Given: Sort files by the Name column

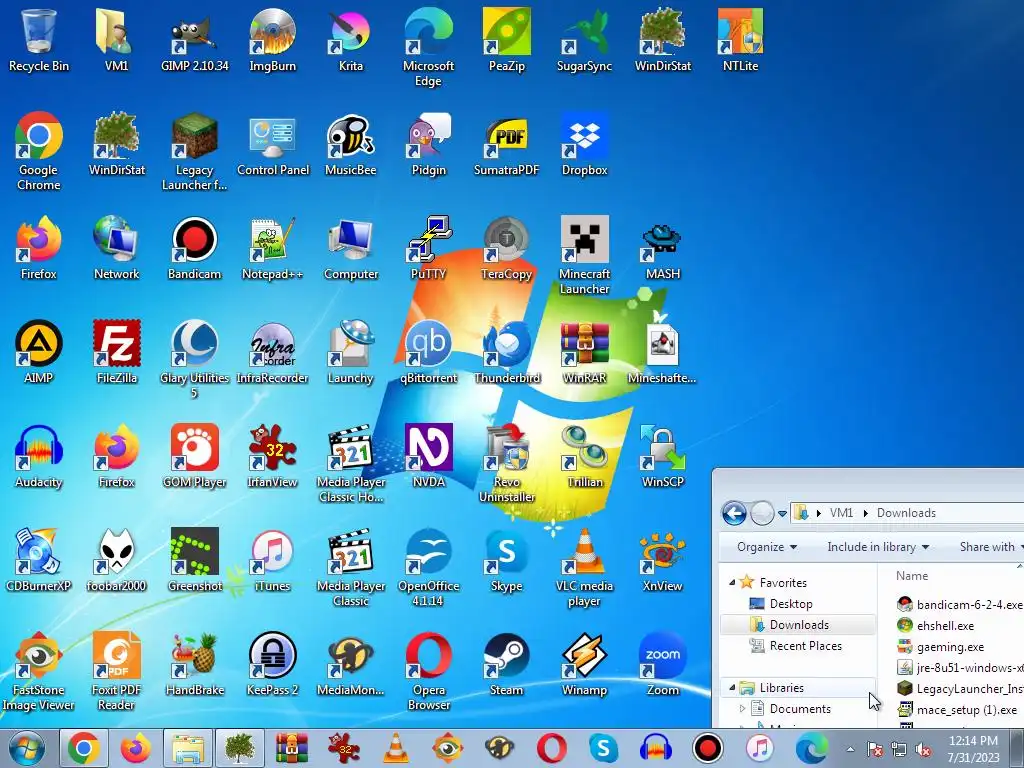Looking at the screenshot, I should pyautogui.click(x=912, y=575).
